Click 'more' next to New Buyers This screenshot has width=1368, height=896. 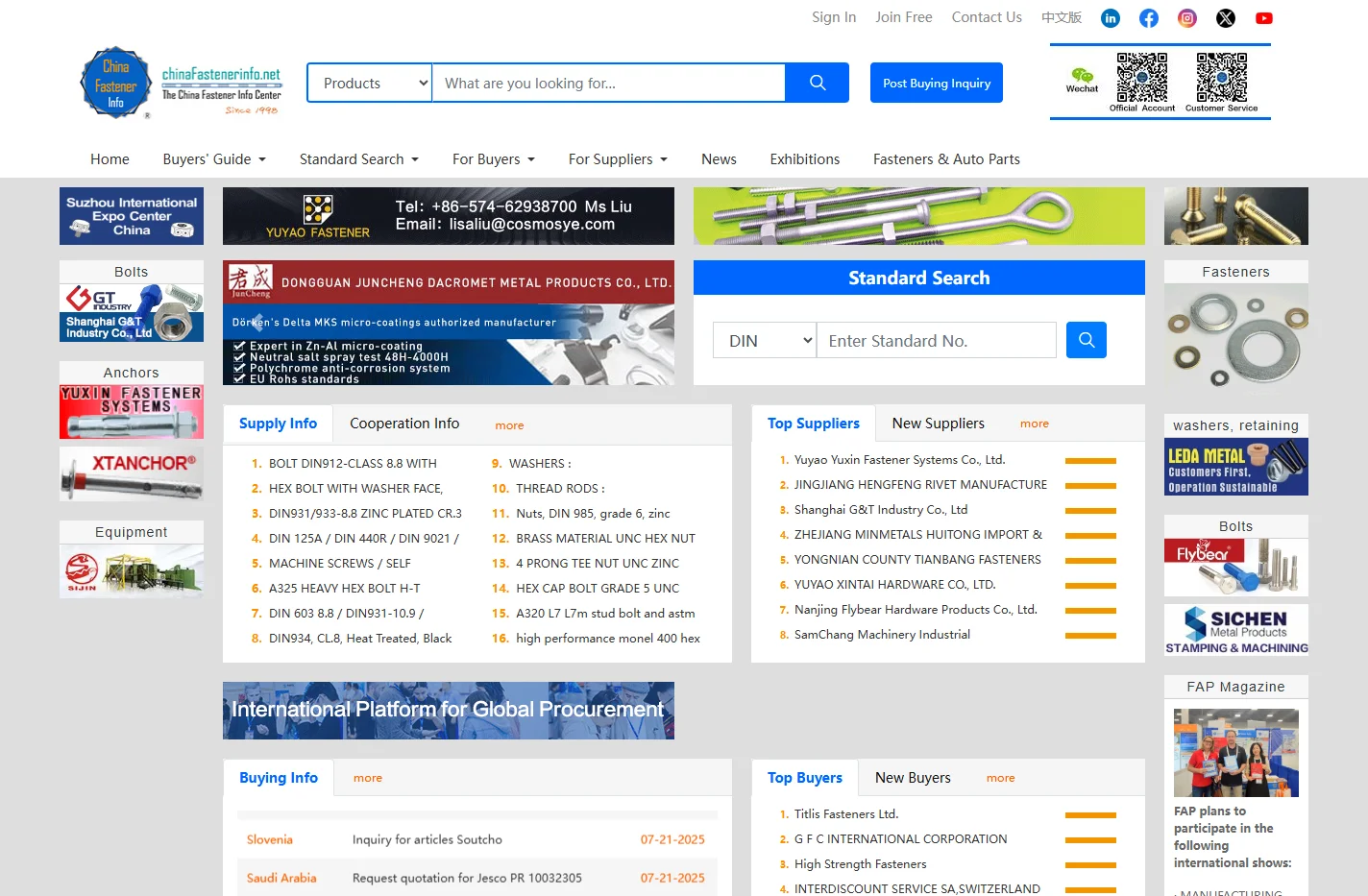point(1000,778)
